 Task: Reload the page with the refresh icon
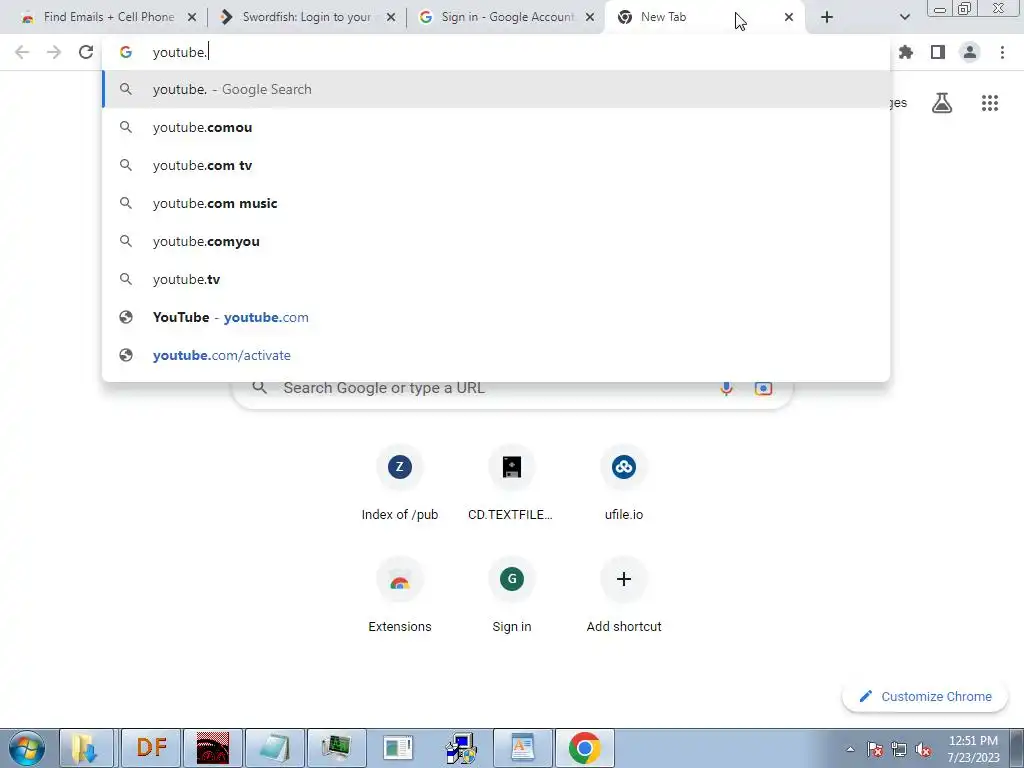tap(86, 52)
